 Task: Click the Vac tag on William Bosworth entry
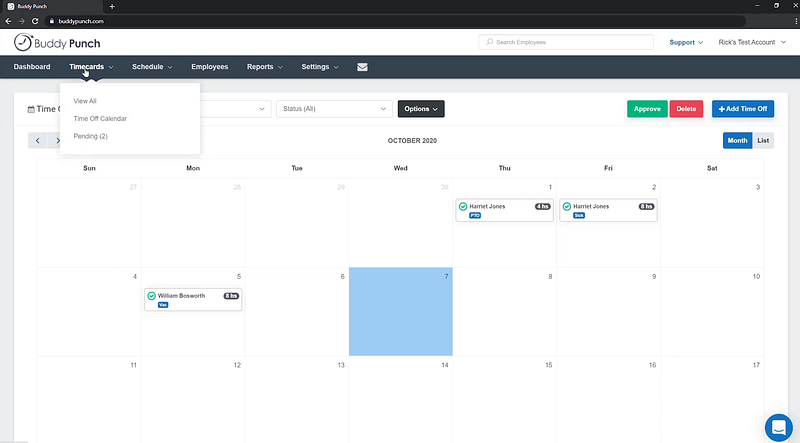pos(163,305)
